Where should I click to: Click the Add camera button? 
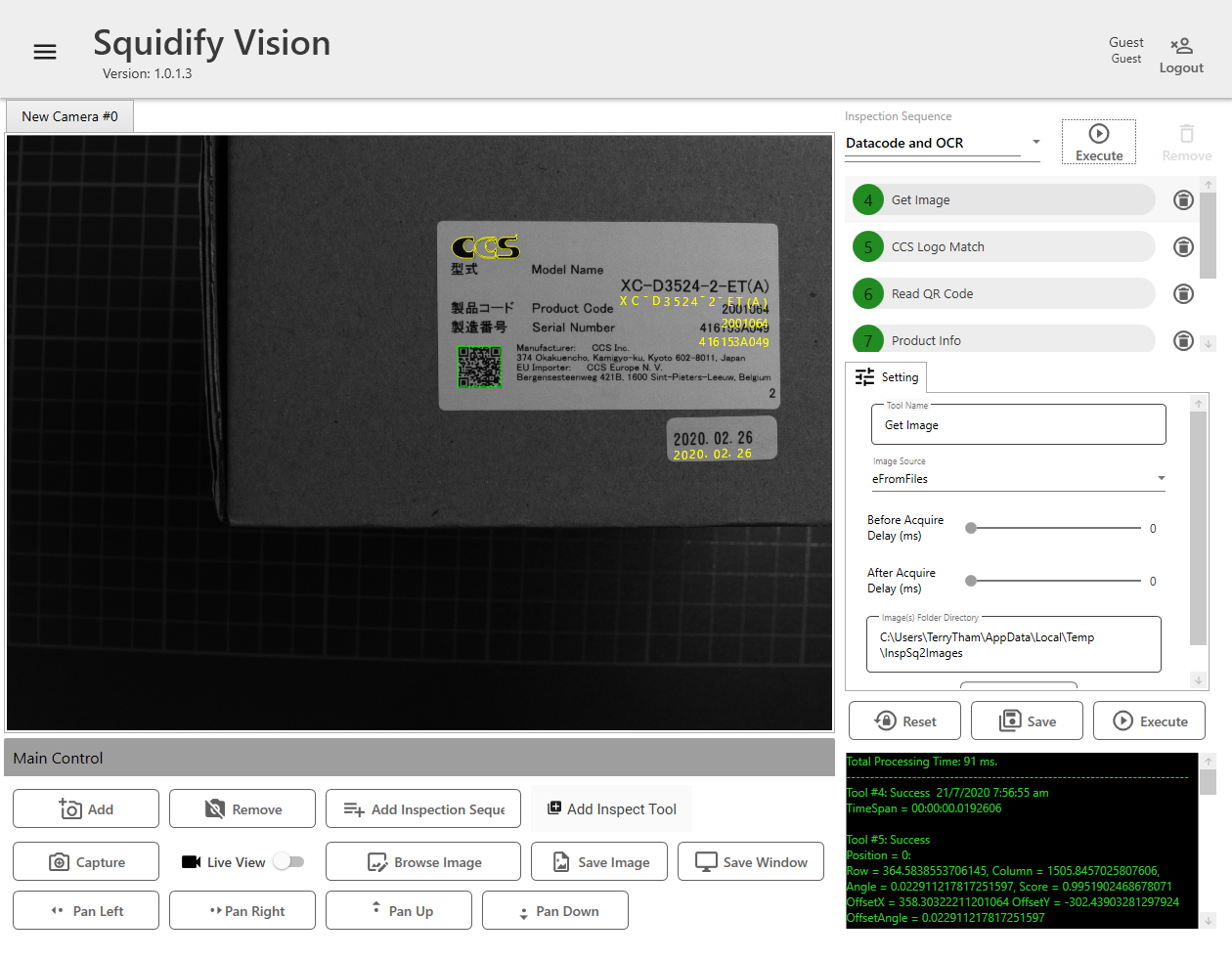86,809
